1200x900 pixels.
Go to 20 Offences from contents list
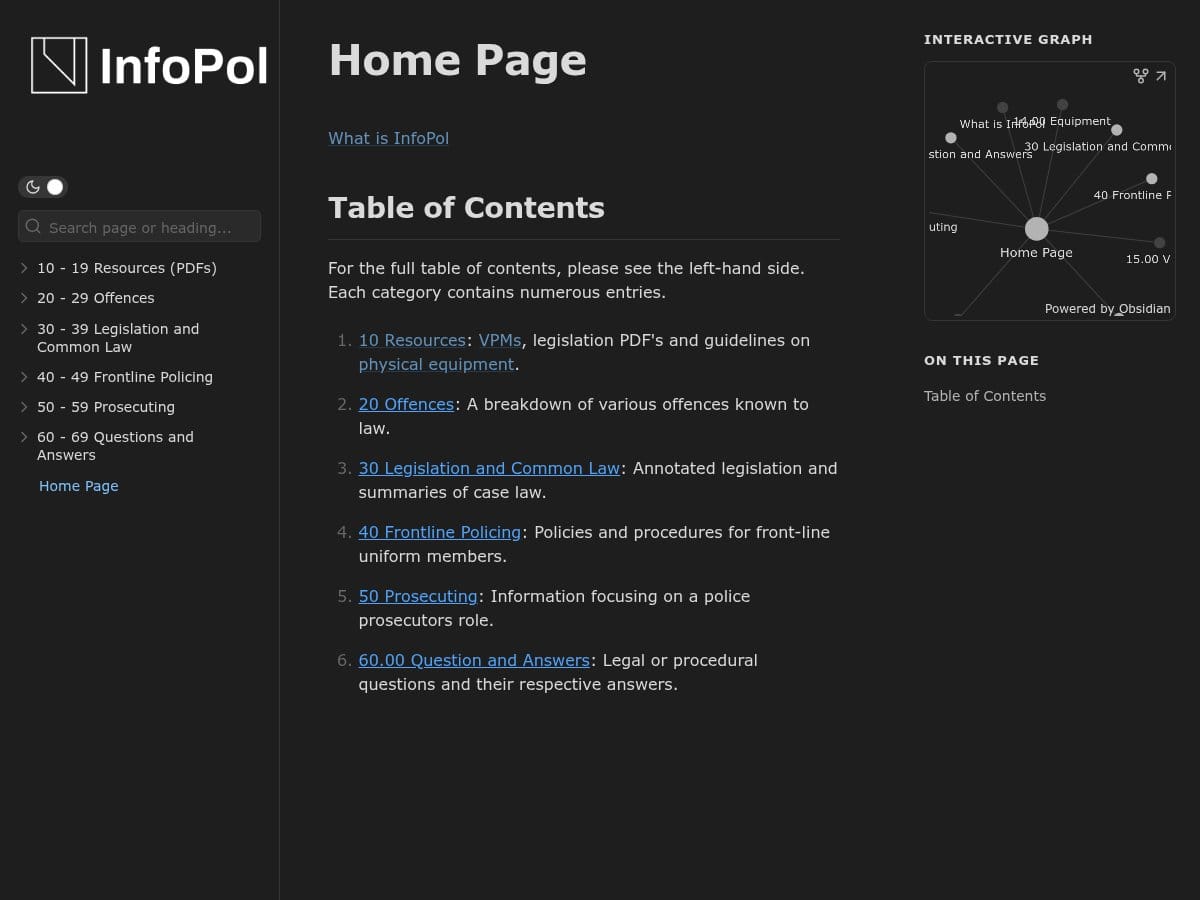click(406, 404)
